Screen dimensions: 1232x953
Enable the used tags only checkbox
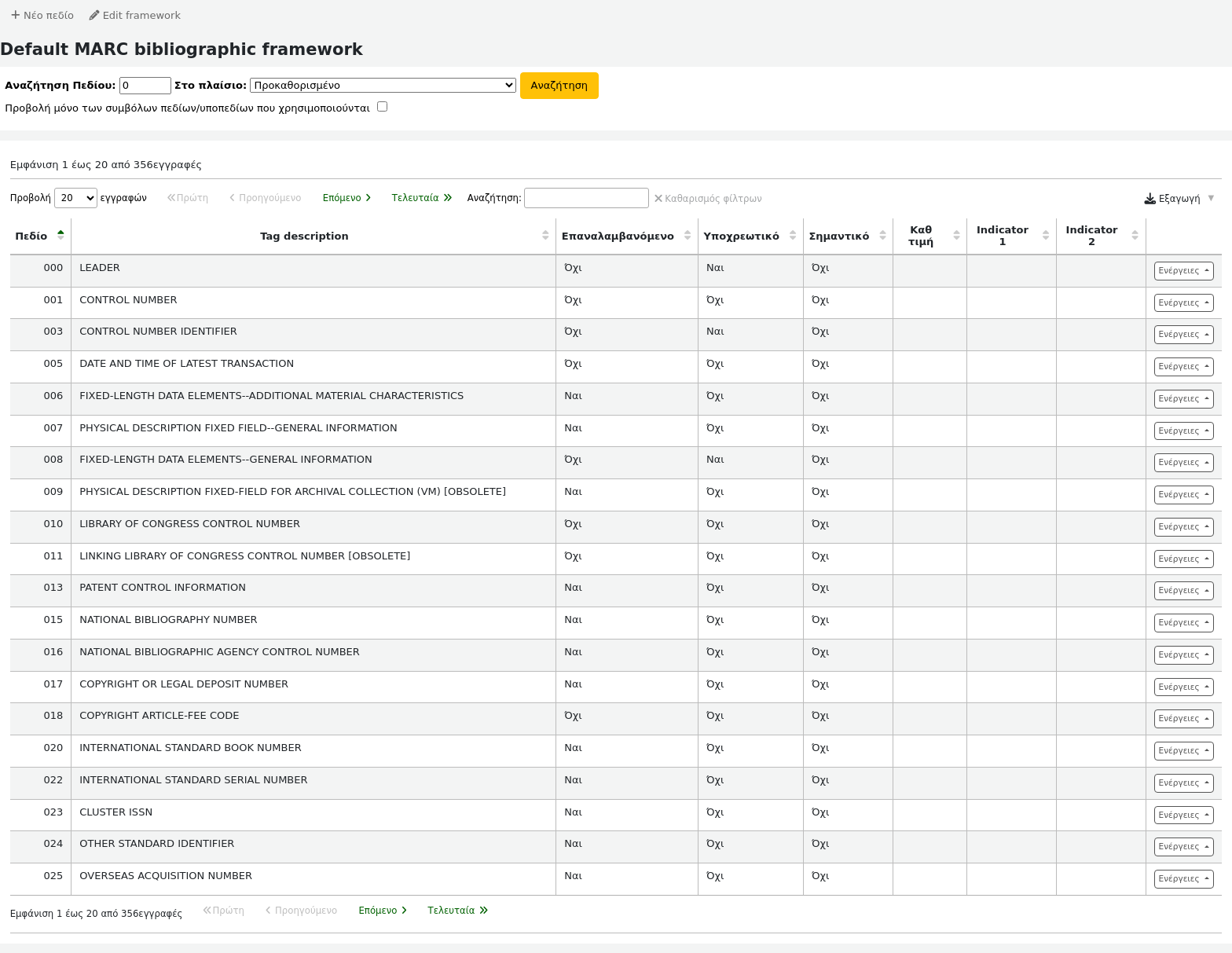[382, 107]
